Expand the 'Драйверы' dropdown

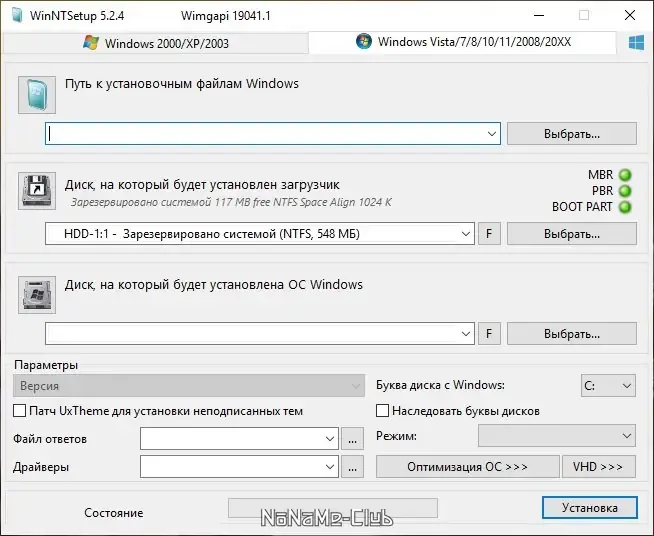[x=330, y=467]
